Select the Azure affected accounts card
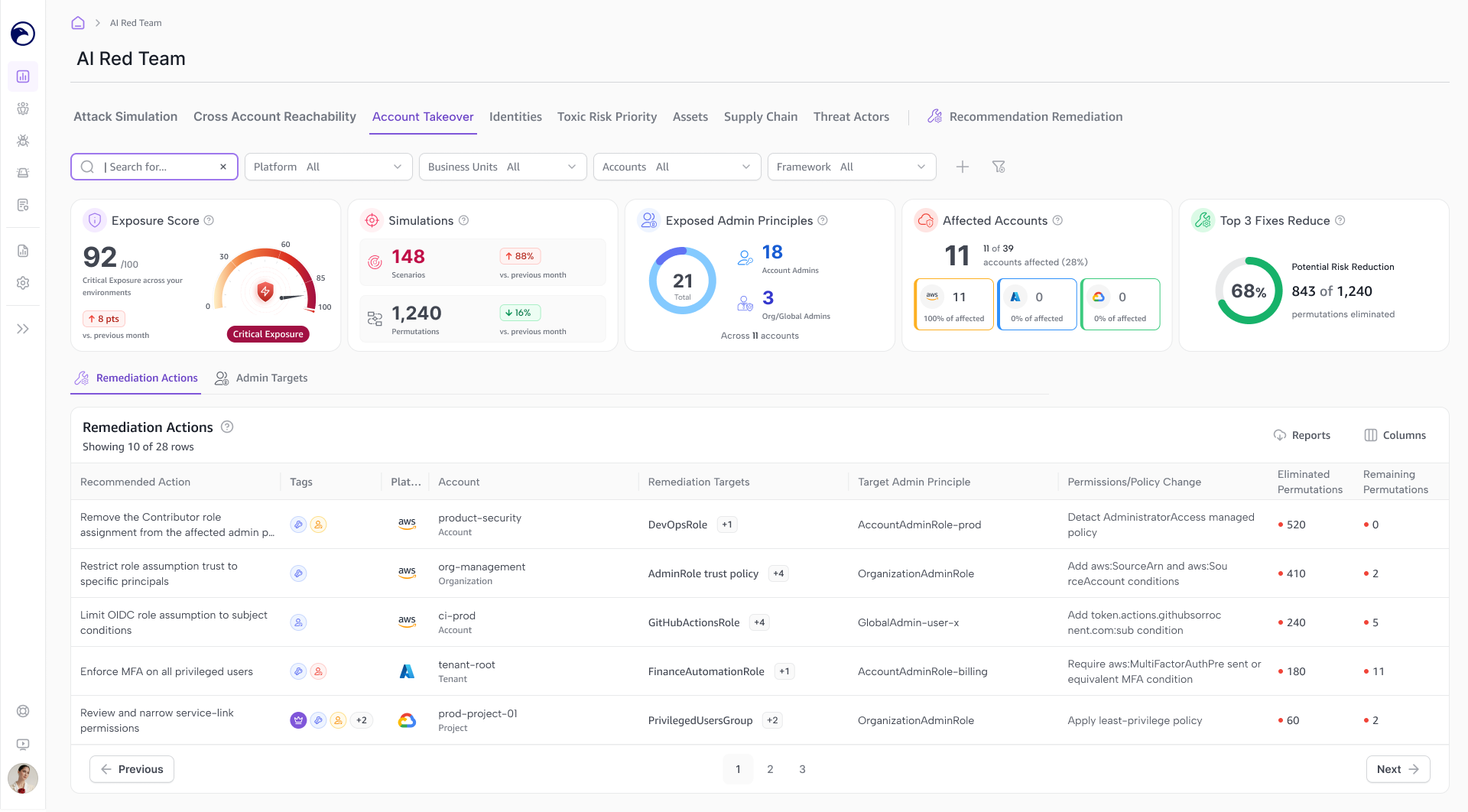This screenshot has width=1468, height=812. tap(1037, 304)
